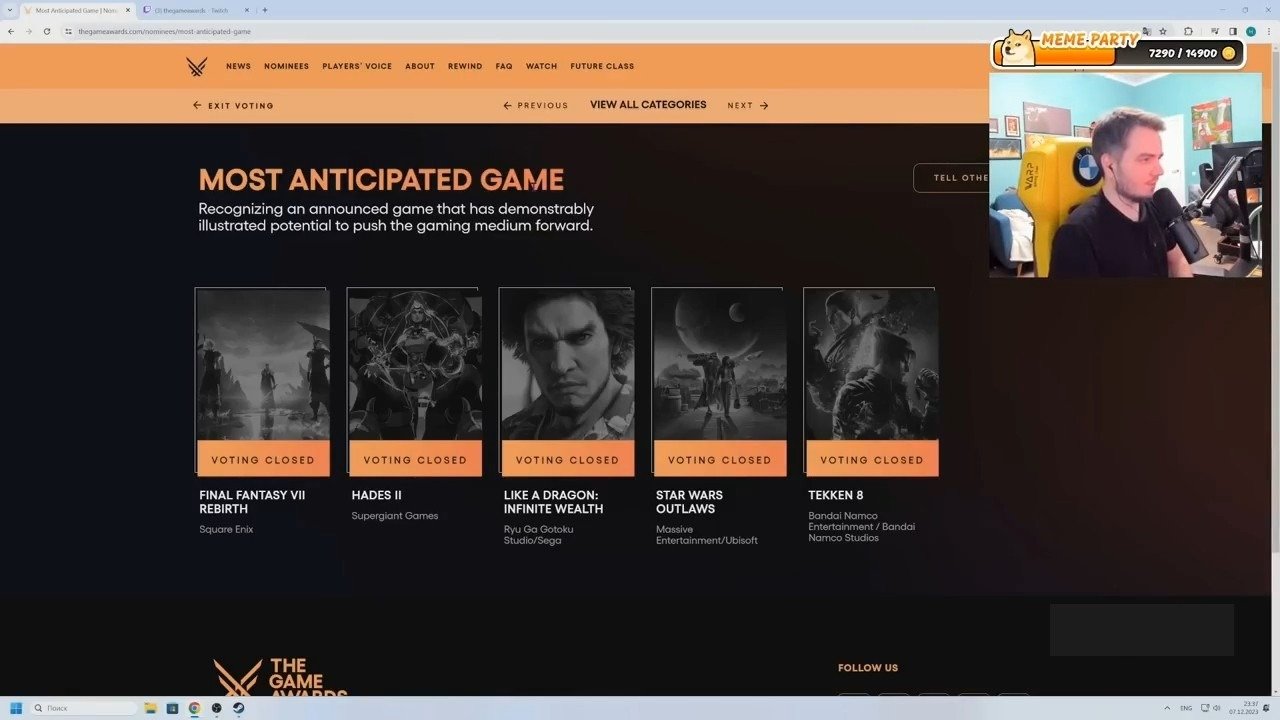View site information icon in address bar
The width and height of the screenshot is (1280, 720).
68,31
